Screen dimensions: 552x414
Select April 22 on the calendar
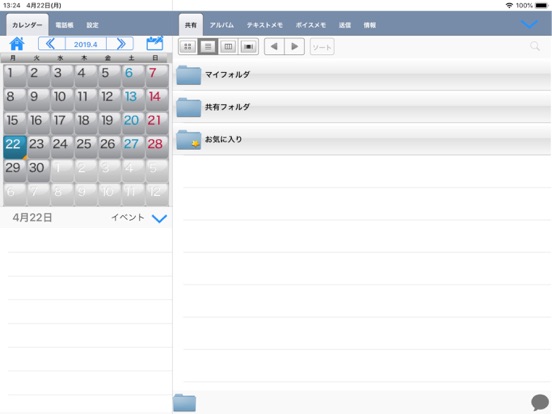[15, 146]
